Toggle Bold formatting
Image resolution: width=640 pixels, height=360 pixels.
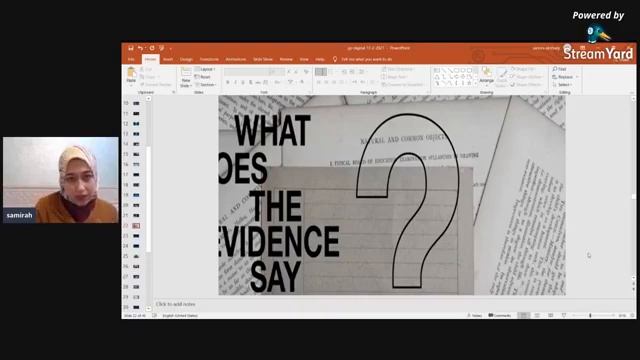pyautogui.click(x=228, y=82)
